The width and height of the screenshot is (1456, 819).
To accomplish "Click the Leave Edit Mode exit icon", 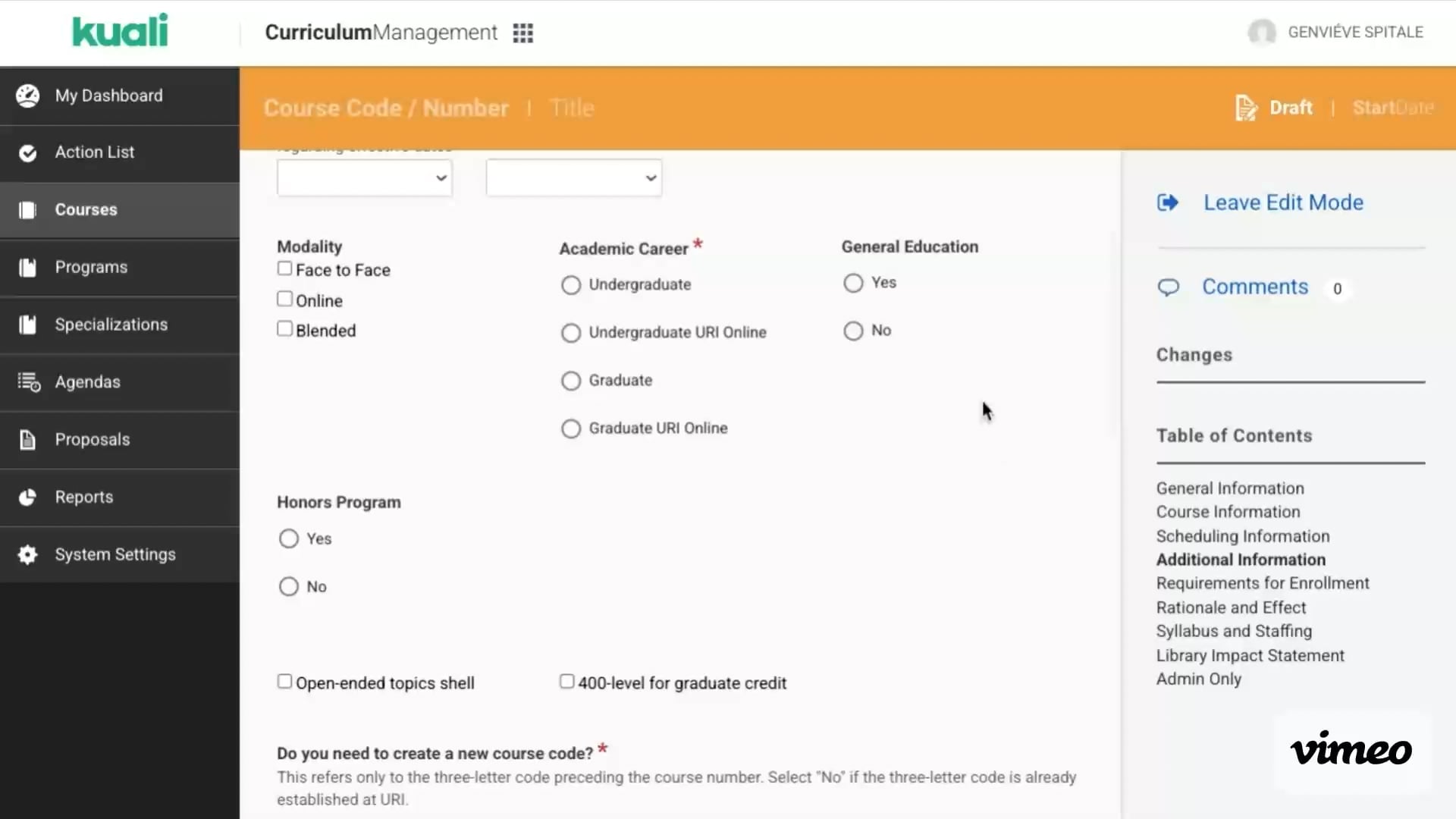I will (x=1168, y=202).
